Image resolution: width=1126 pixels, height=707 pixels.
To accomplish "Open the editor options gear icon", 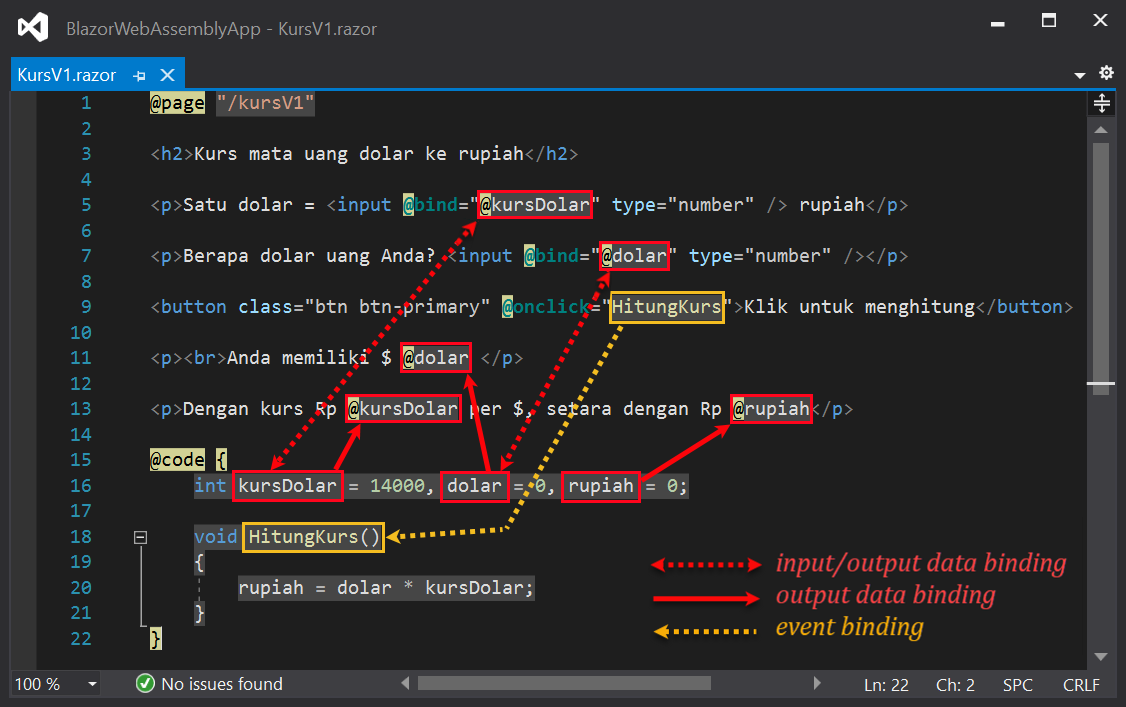I will coord(1106,73).
